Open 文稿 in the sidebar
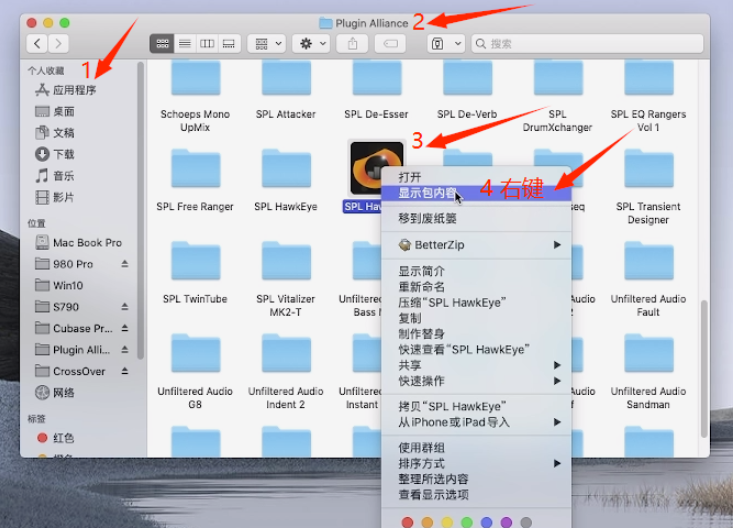This screenshot has height=528, width=733. [55, 133]
